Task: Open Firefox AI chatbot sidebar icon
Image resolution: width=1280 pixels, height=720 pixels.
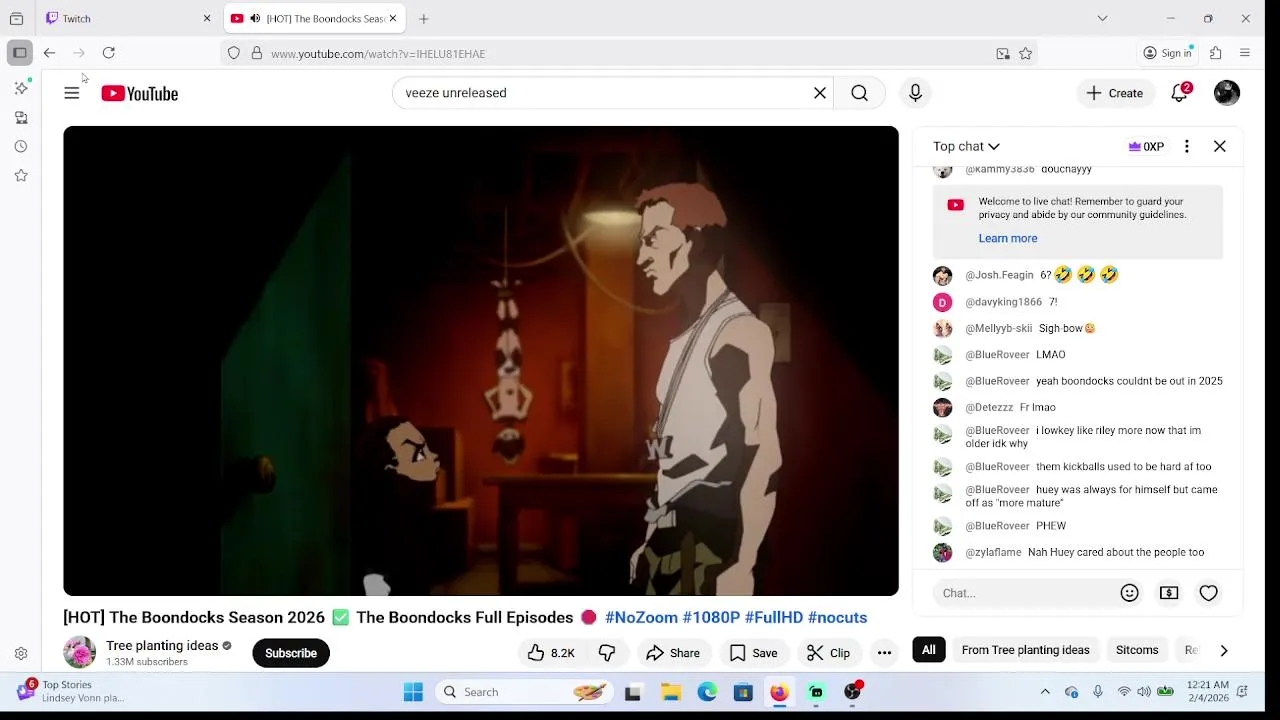Action: [21, 88]
